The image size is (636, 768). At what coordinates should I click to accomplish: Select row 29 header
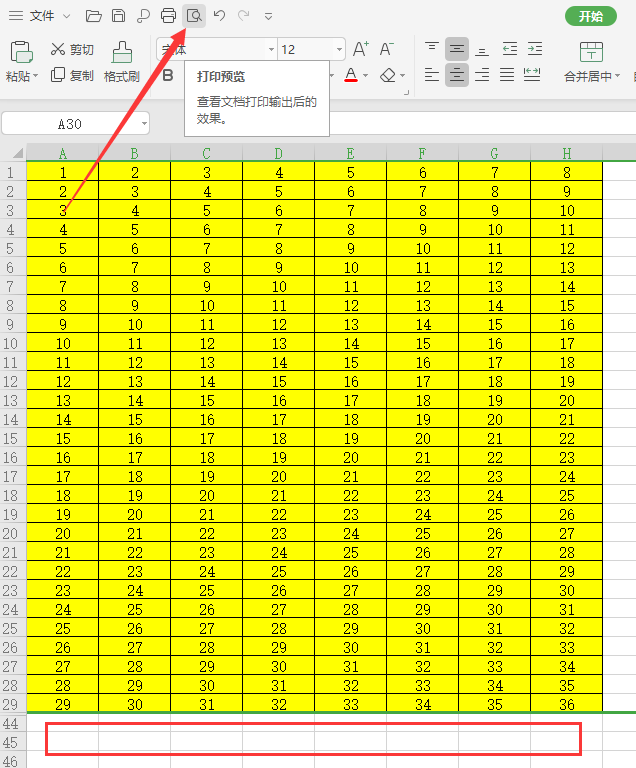click(x=13, y=704)
